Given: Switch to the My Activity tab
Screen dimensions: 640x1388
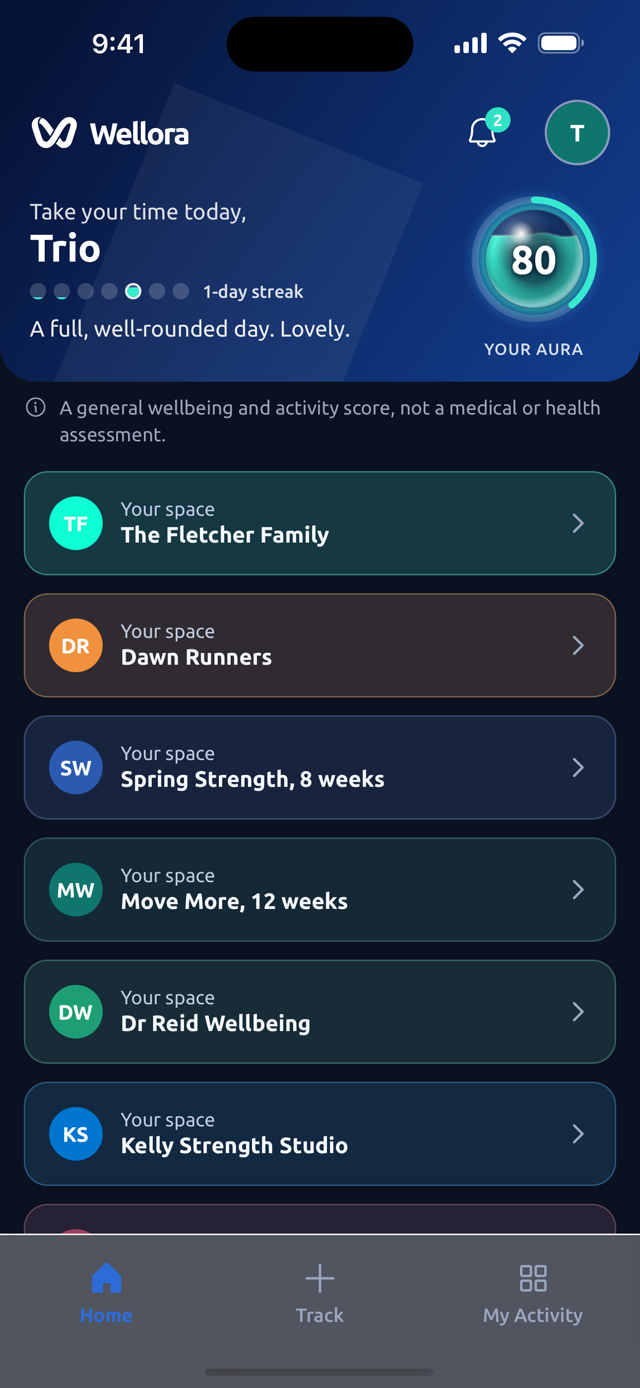Looking at the screenshot, I should pyautogui.click(x=533, y=1294).
